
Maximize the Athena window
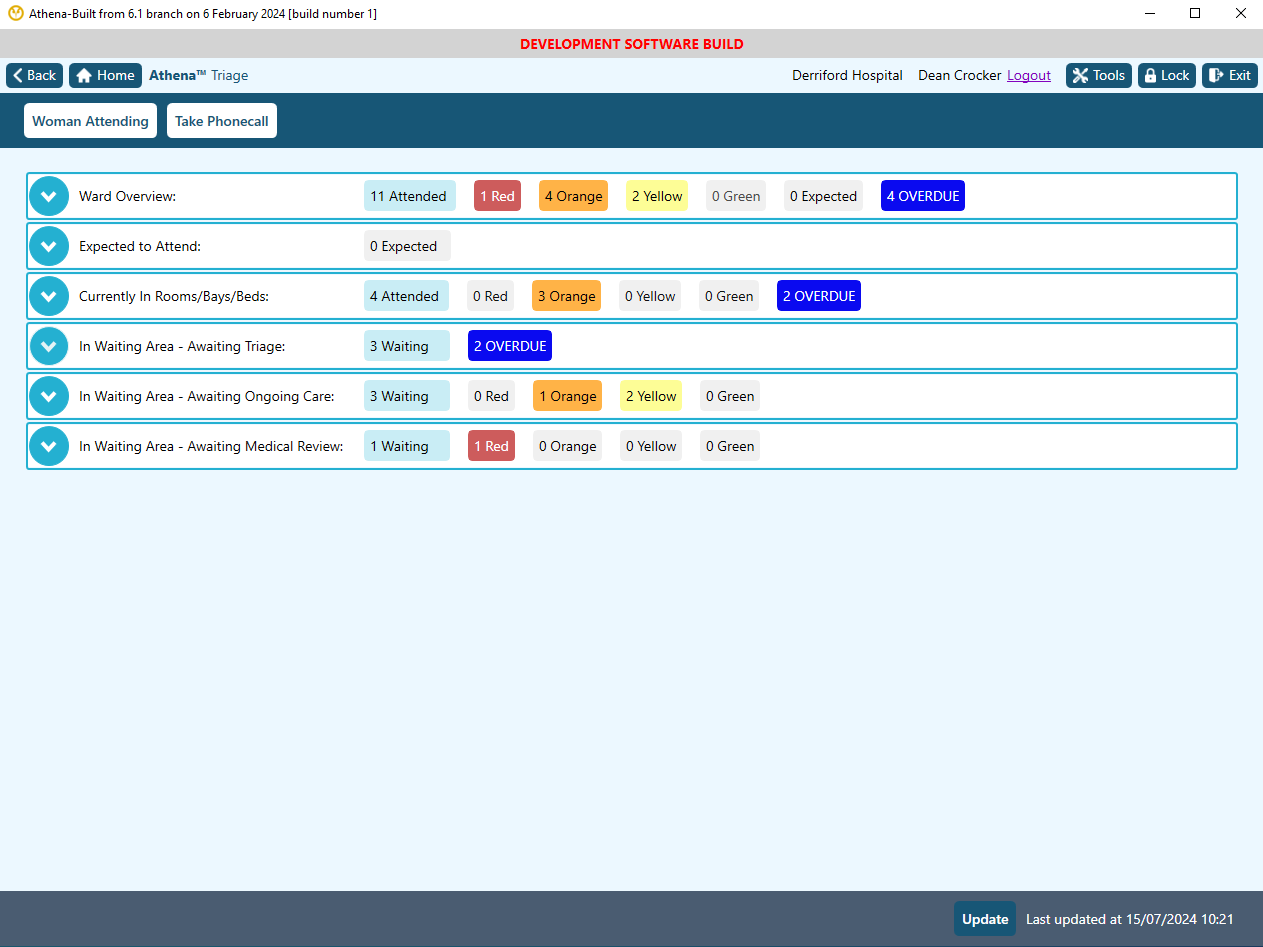pyautogui.click(x=1195, y=14)
